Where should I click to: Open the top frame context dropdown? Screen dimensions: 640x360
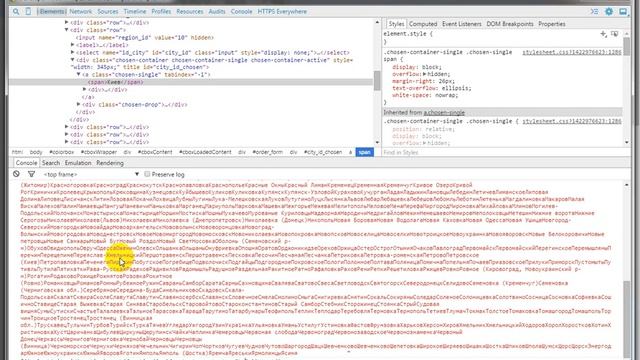point(91,174)
